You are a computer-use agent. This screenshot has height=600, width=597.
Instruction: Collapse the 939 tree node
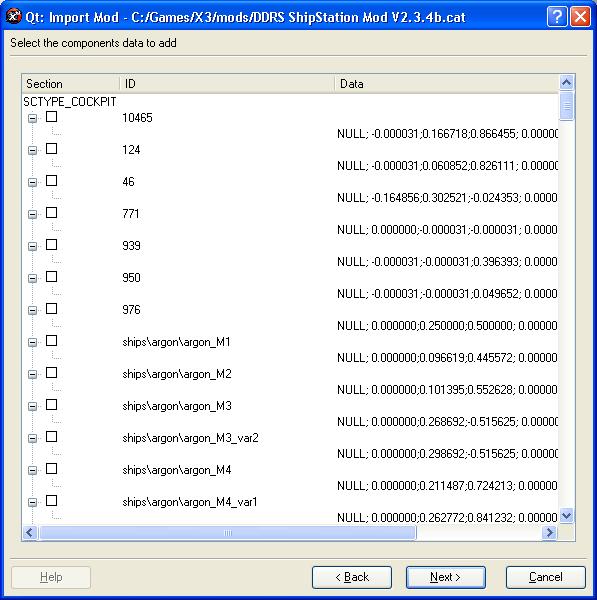point(33,246)
